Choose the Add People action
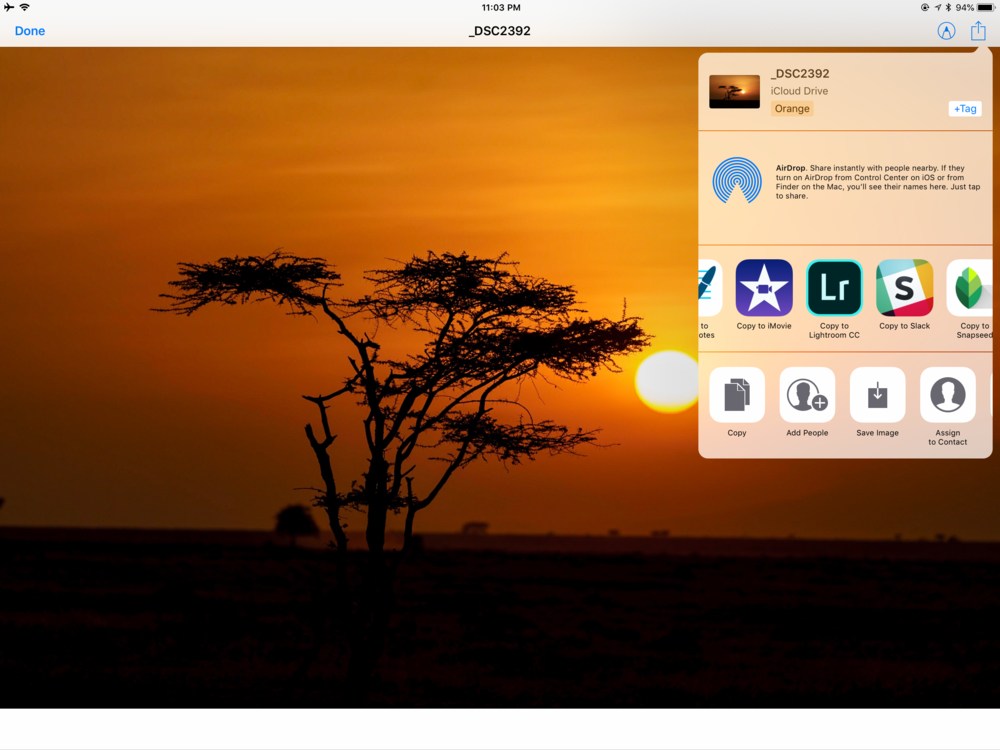This screenshot has width=1000, height=750. click(807, 395)
